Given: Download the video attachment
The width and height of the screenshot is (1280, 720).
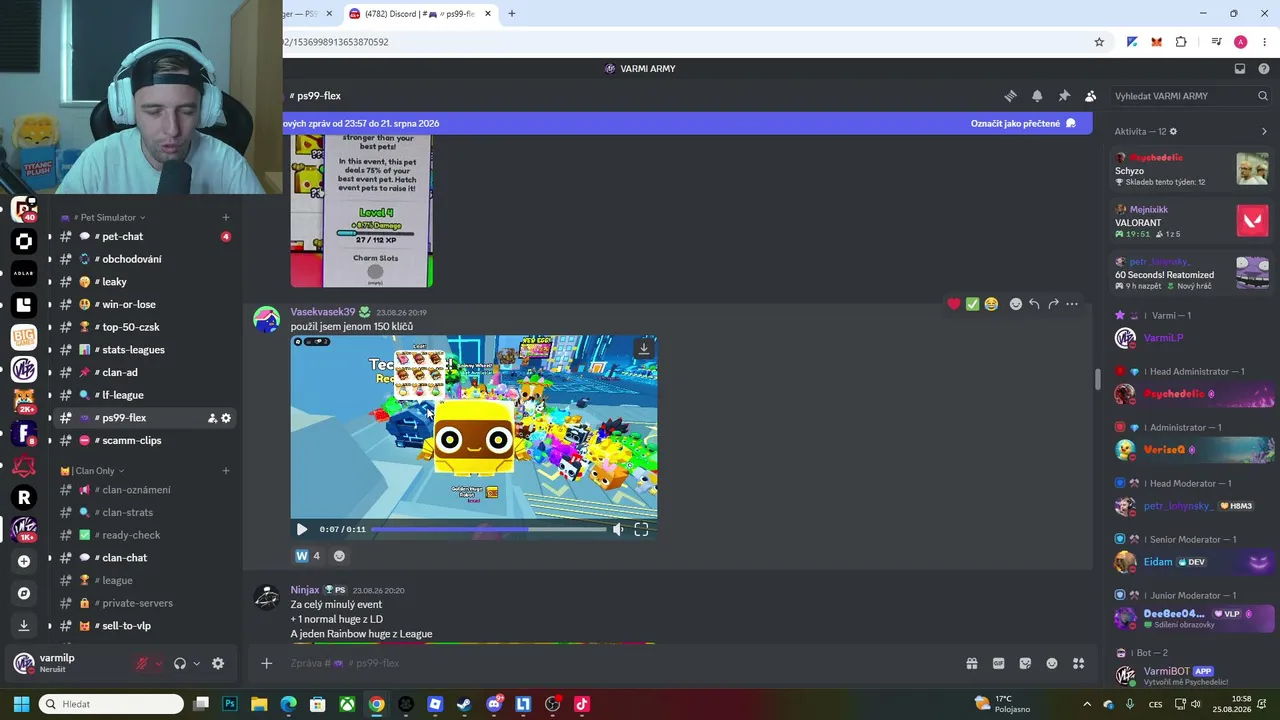Looking at the screenshot, I should pyautogui.click(x=644, y=348).
